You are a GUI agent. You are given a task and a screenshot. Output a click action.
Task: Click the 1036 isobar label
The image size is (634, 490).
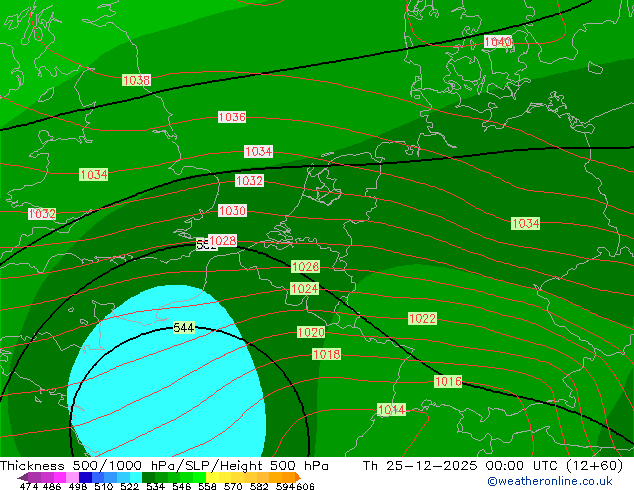232,117
